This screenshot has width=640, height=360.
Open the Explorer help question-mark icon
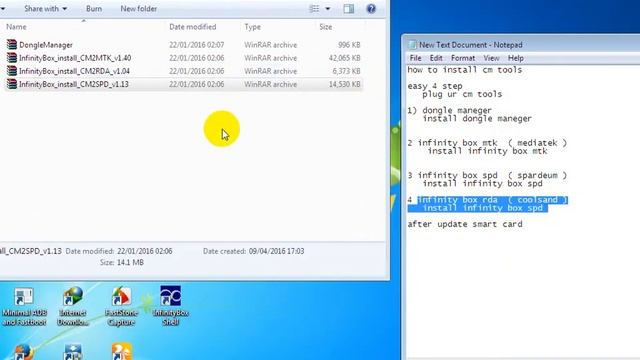tap(371, 9)
